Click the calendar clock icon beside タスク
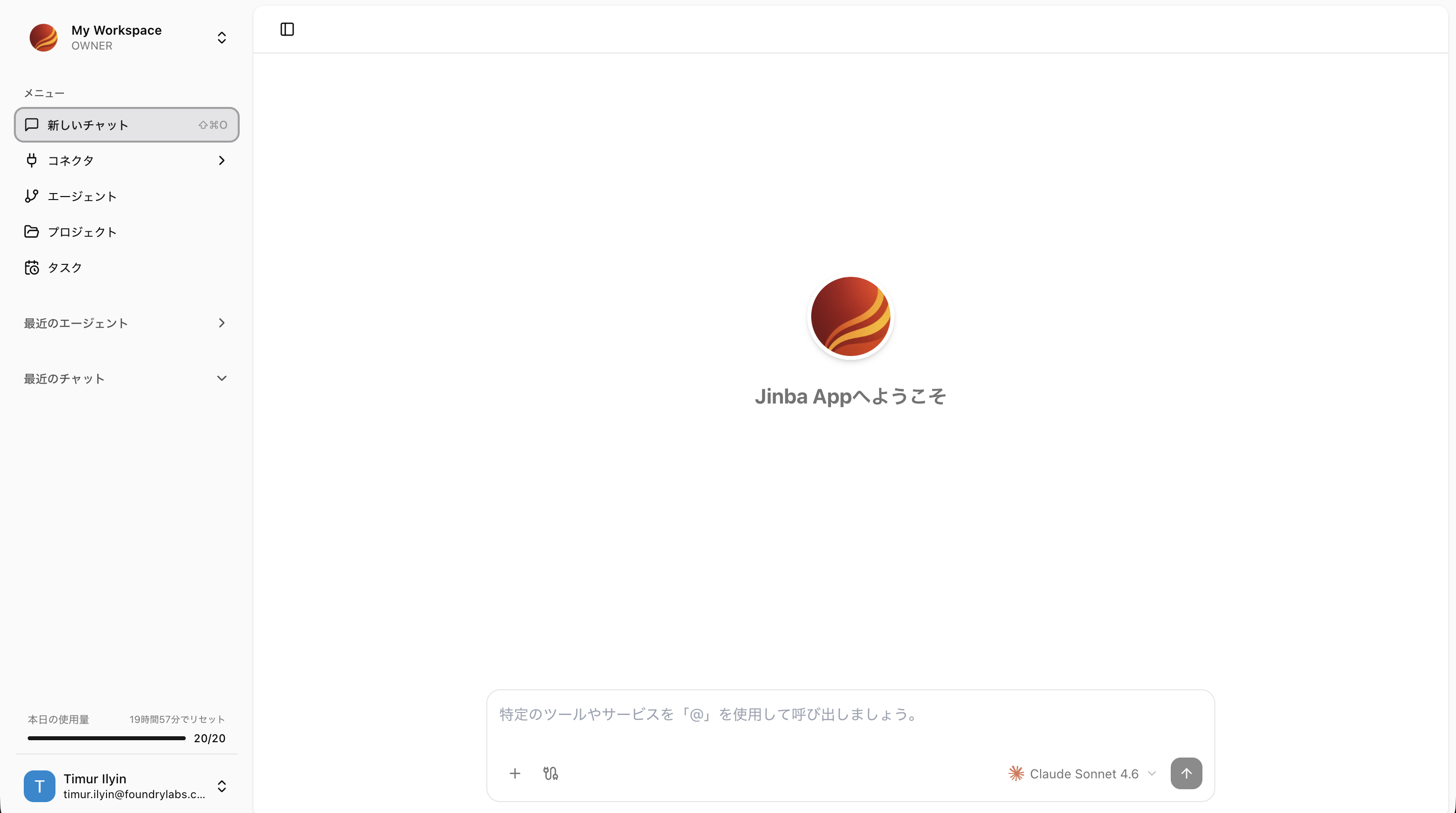Viewport: 1456px width, 813px height. click(x=32, y=267)
